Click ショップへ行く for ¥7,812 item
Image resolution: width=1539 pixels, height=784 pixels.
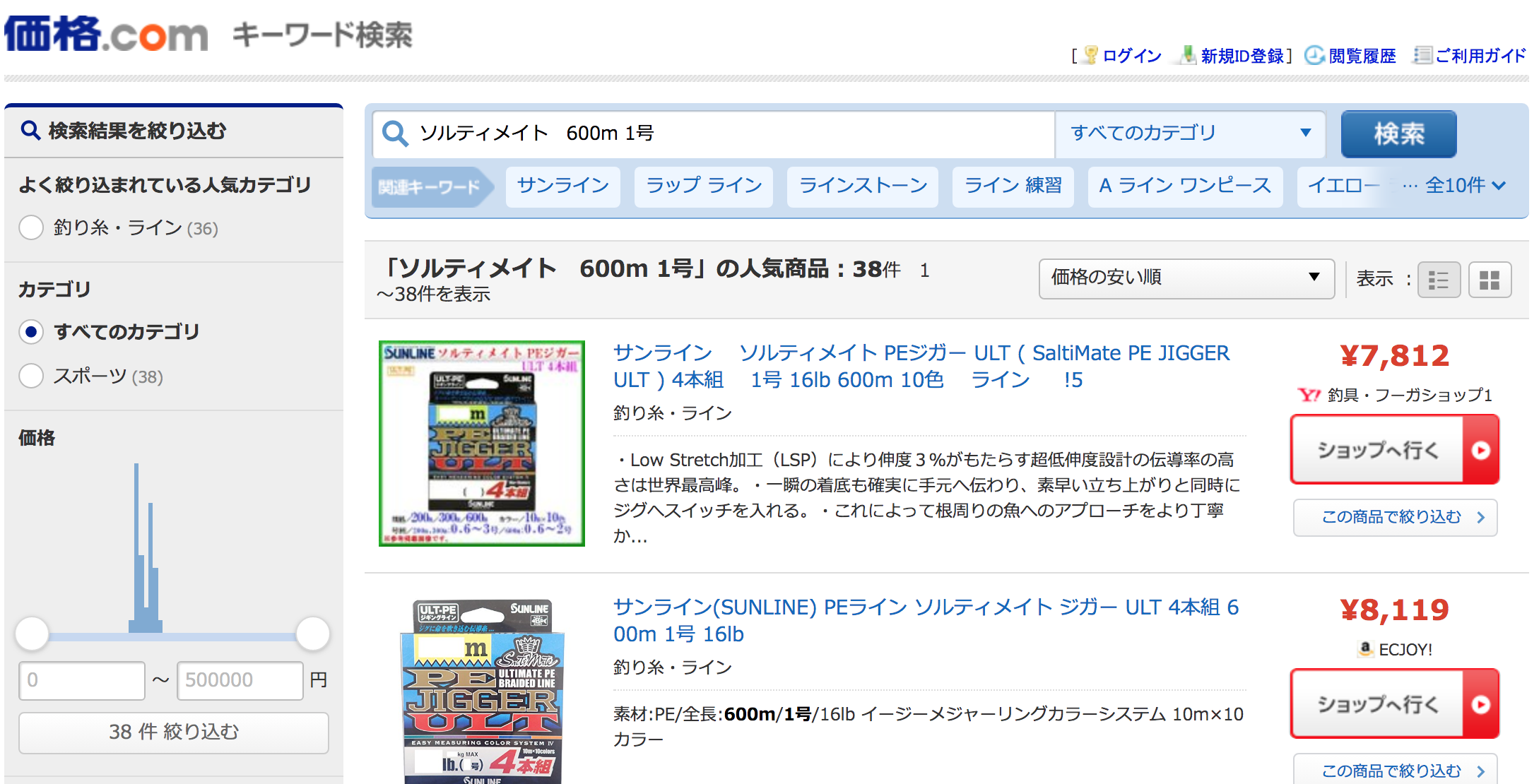[1394, 450]
